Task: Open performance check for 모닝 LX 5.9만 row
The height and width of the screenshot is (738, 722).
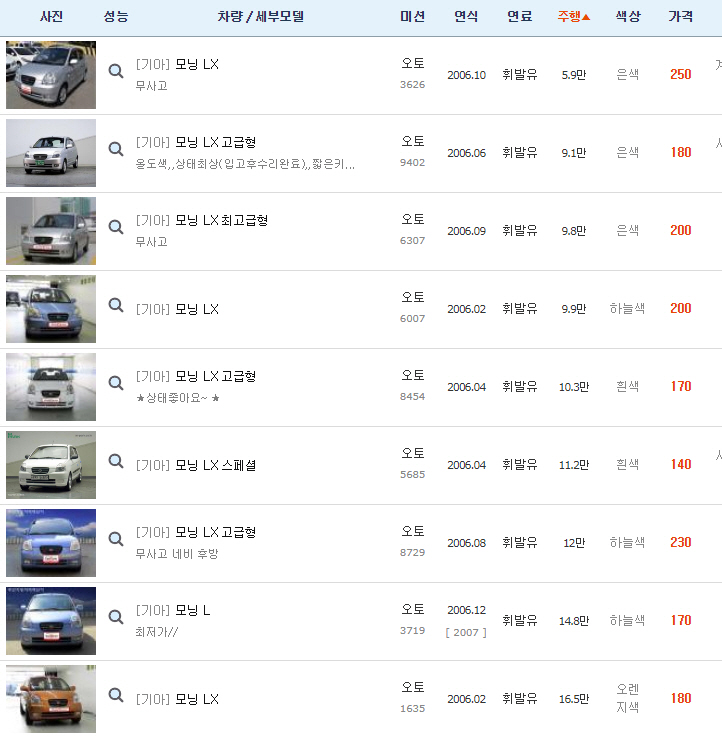Action: 116,71
